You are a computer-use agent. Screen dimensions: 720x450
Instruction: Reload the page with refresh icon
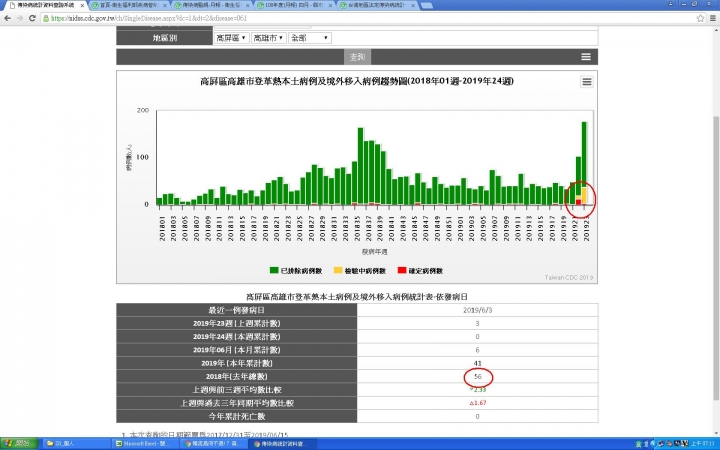tap(32, 18)
